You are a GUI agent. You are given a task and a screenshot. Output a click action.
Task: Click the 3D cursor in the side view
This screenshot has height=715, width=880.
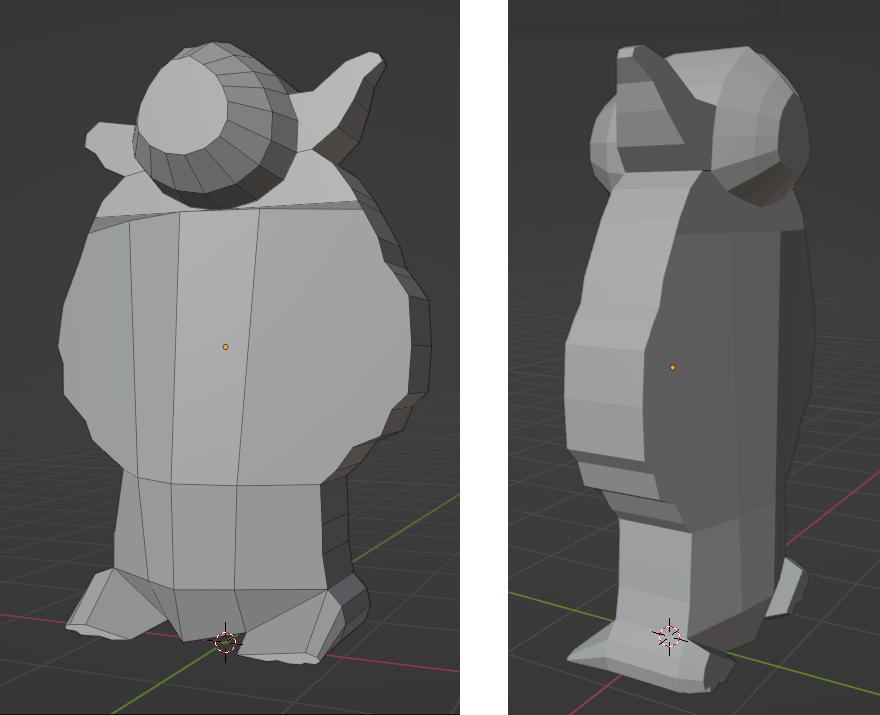[668, 635]
